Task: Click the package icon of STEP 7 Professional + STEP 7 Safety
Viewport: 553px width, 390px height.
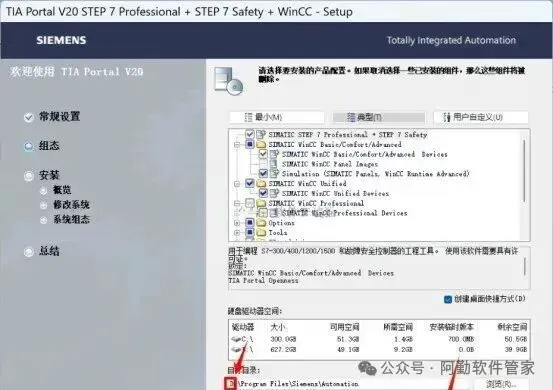Action: click(261, 134)
